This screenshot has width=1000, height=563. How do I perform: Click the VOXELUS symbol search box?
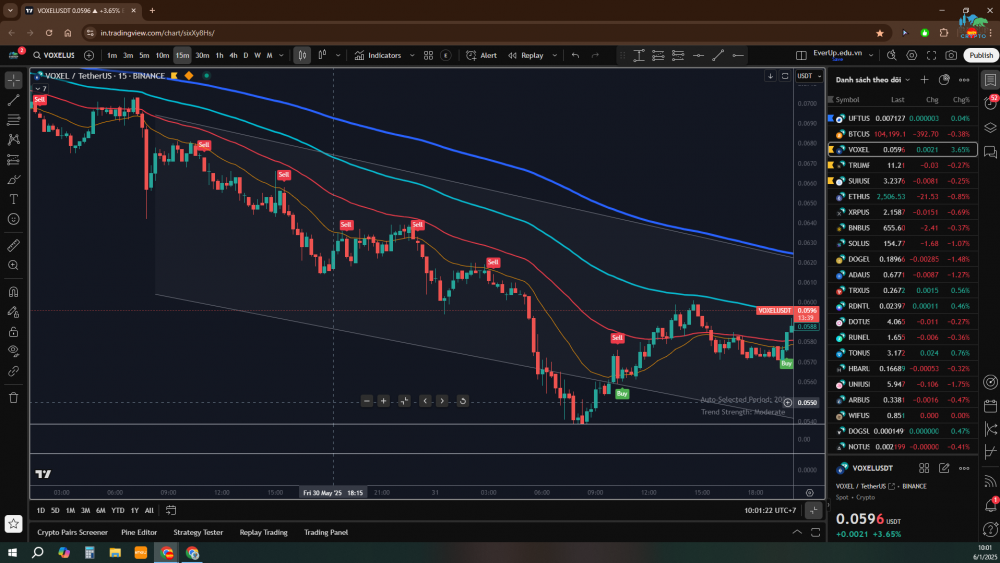[x=54, y=55]
